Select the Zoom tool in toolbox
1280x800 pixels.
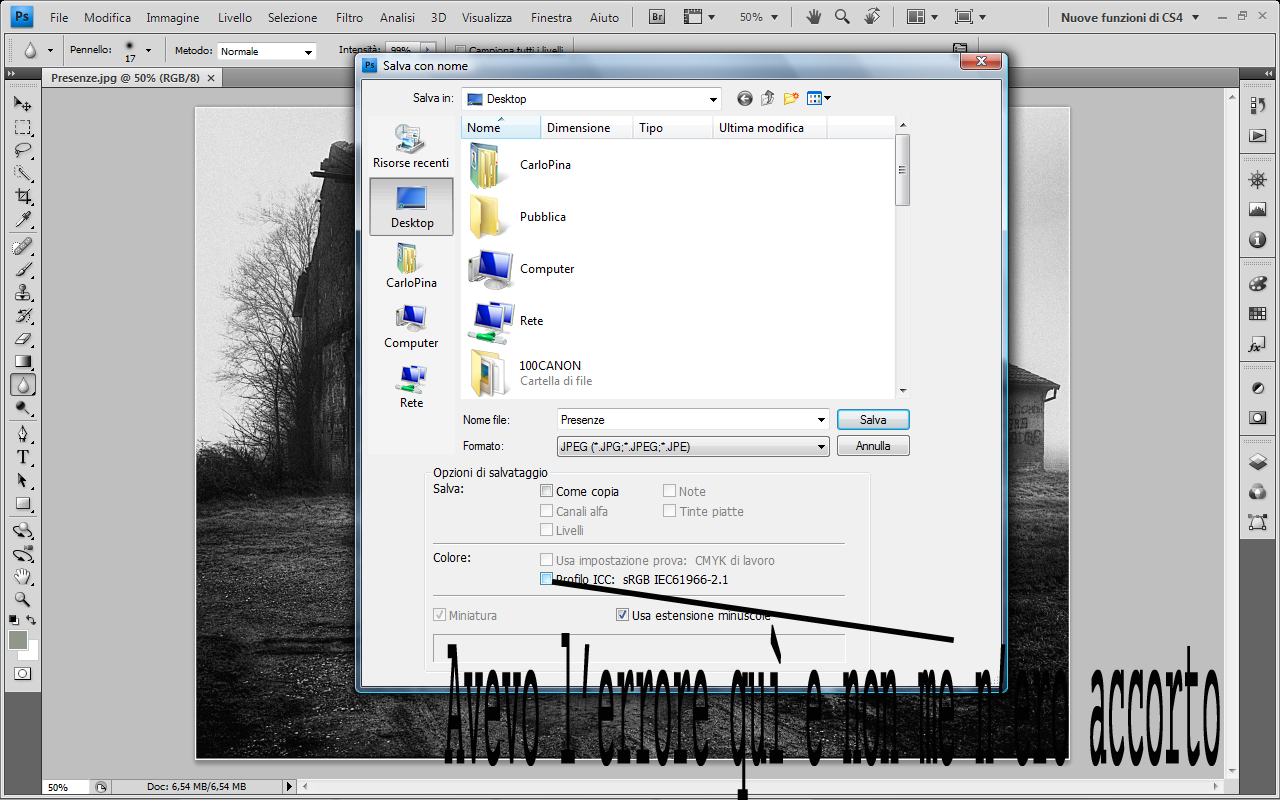(x=22, y=600)
